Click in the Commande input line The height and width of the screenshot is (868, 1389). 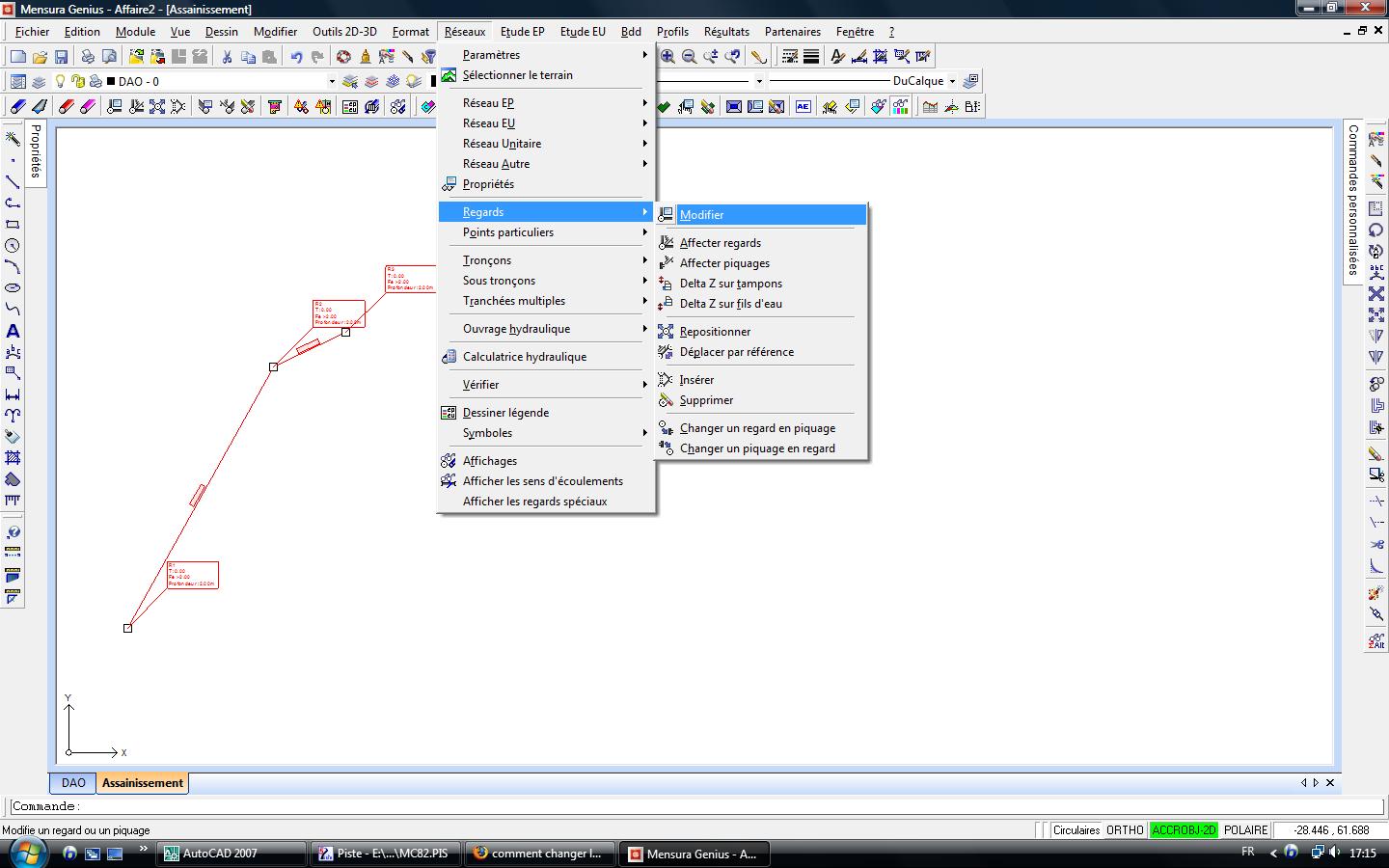696,806
